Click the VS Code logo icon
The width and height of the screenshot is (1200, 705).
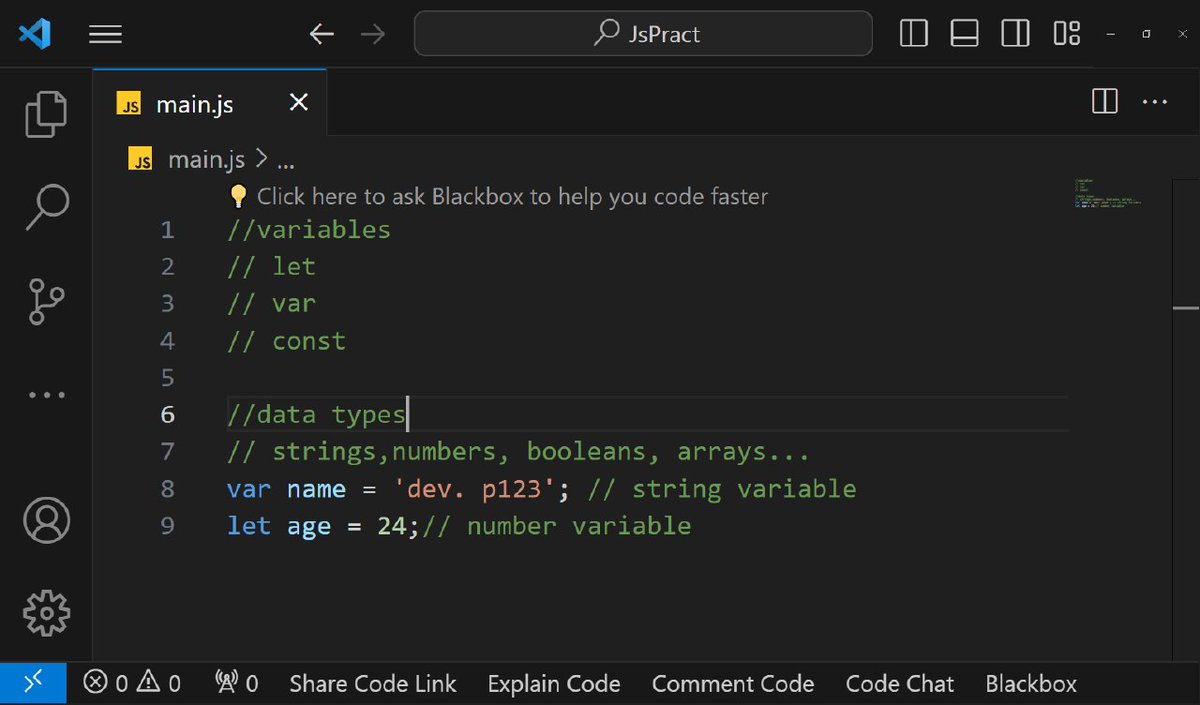35,35
